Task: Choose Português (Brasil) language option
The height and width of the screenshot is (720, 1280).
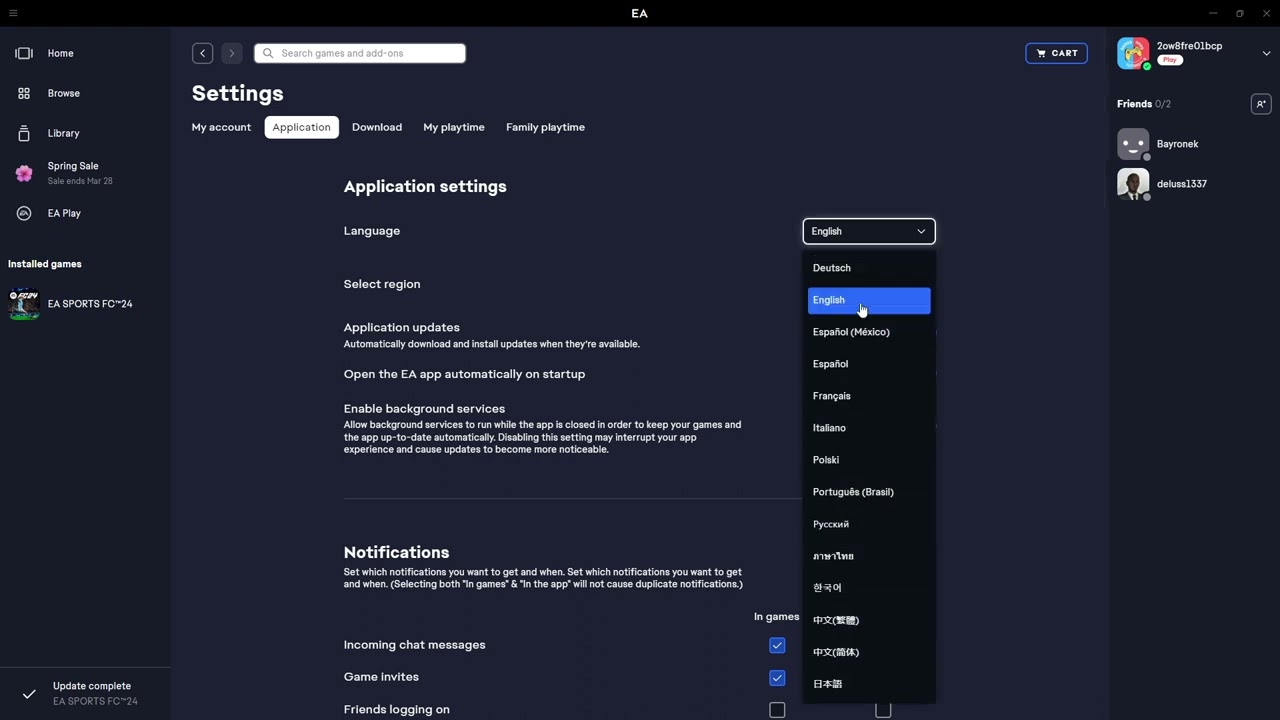Action: coord(869,492)
